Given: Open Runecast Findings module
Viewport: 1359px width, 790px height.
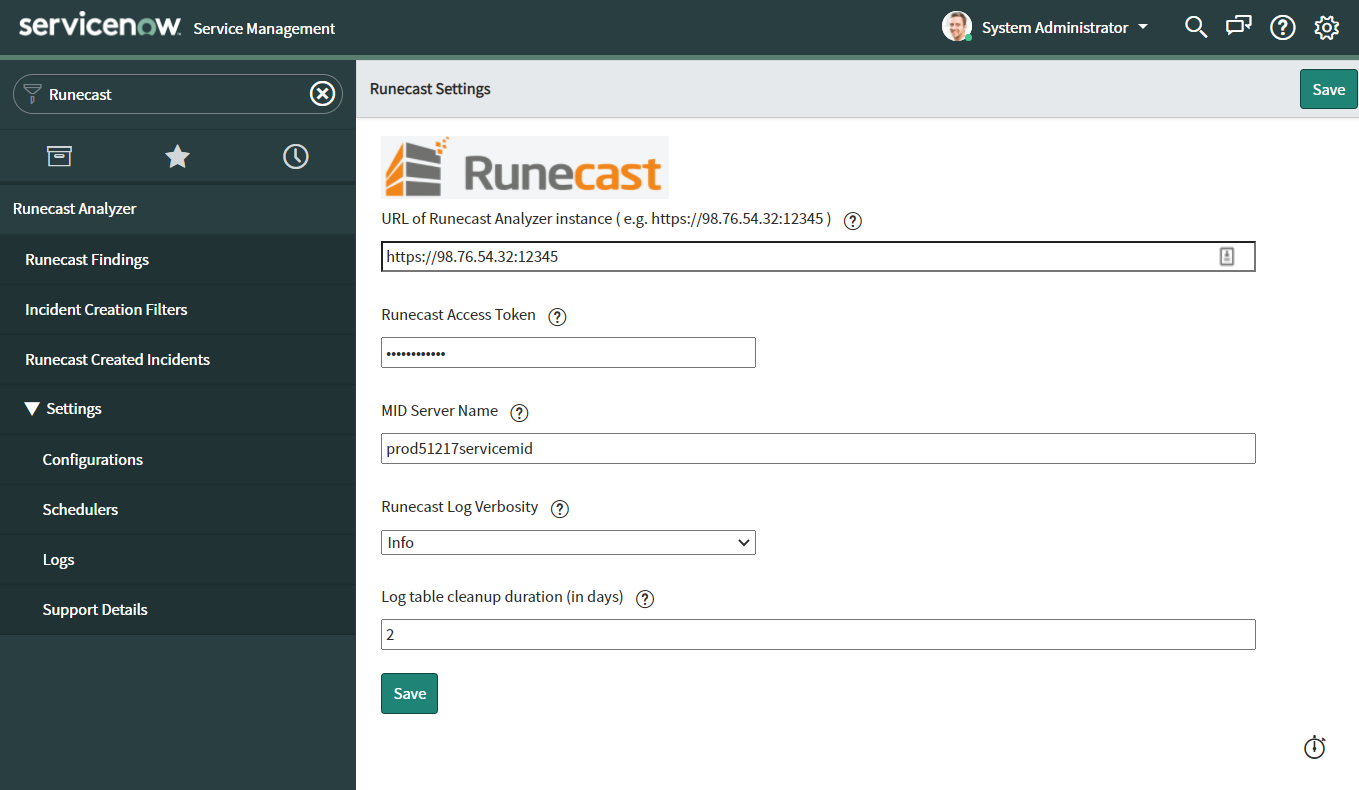Looking at the screenshot, I should [x=87, y=260].
